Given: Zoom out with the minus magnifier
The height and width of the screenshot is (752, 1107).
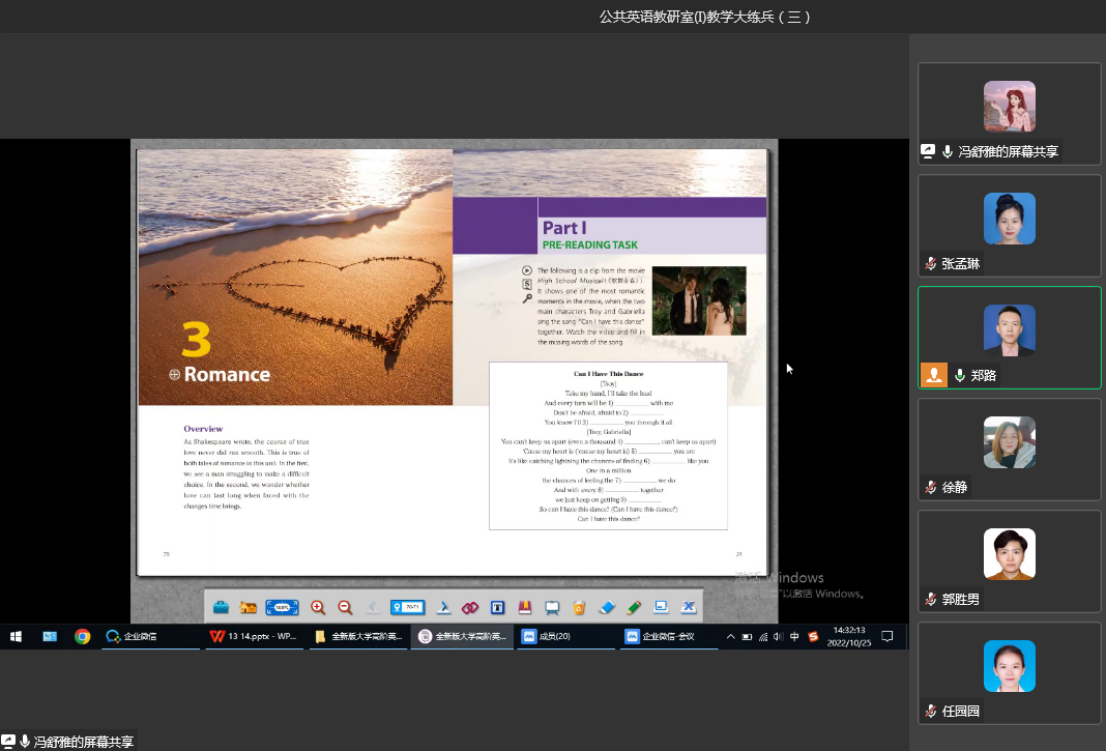Looking at the screenshot, I should click(345, 607).
